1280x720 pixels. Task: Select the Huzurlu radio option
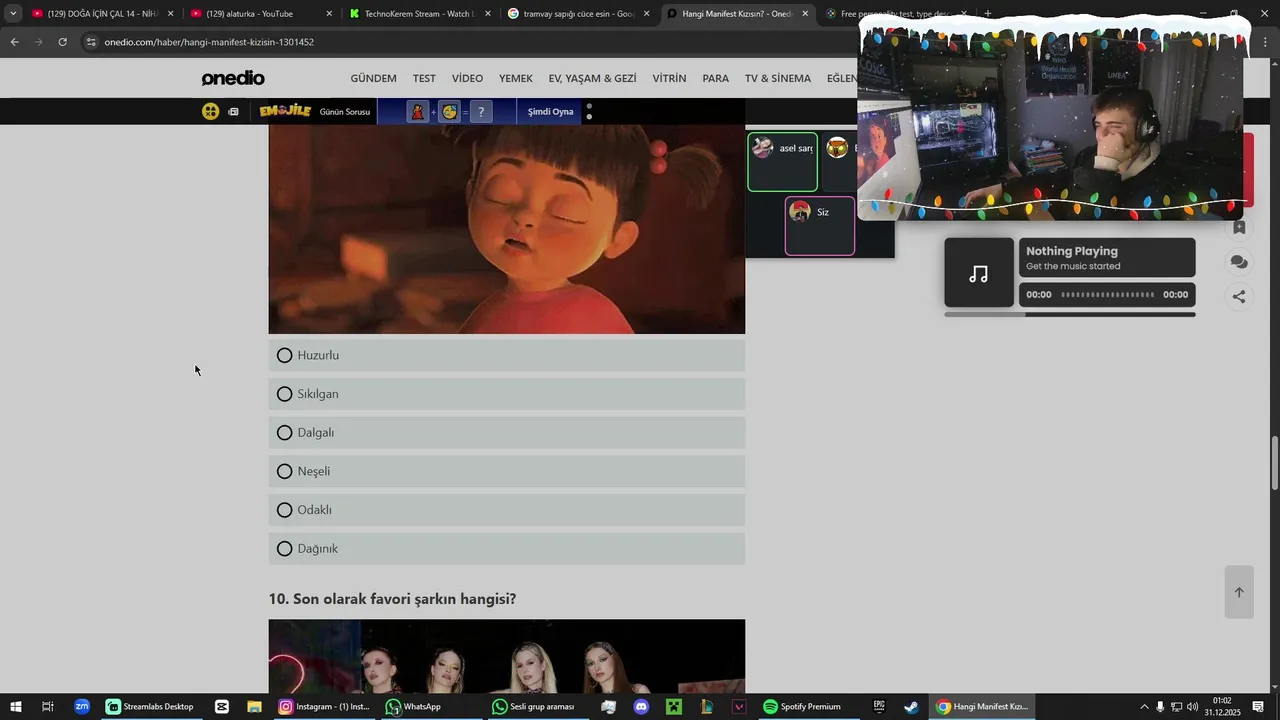coord(506,355)
